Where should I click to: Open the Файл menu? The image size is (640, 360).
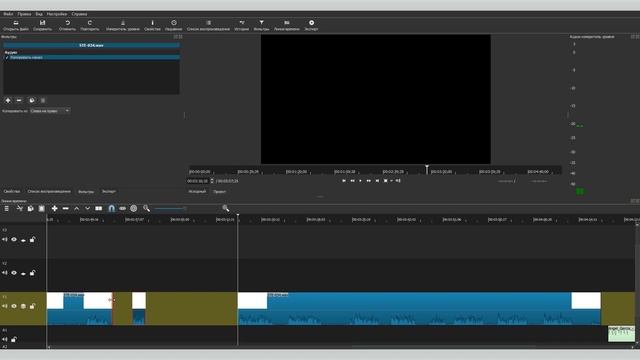tap(8, 14)
